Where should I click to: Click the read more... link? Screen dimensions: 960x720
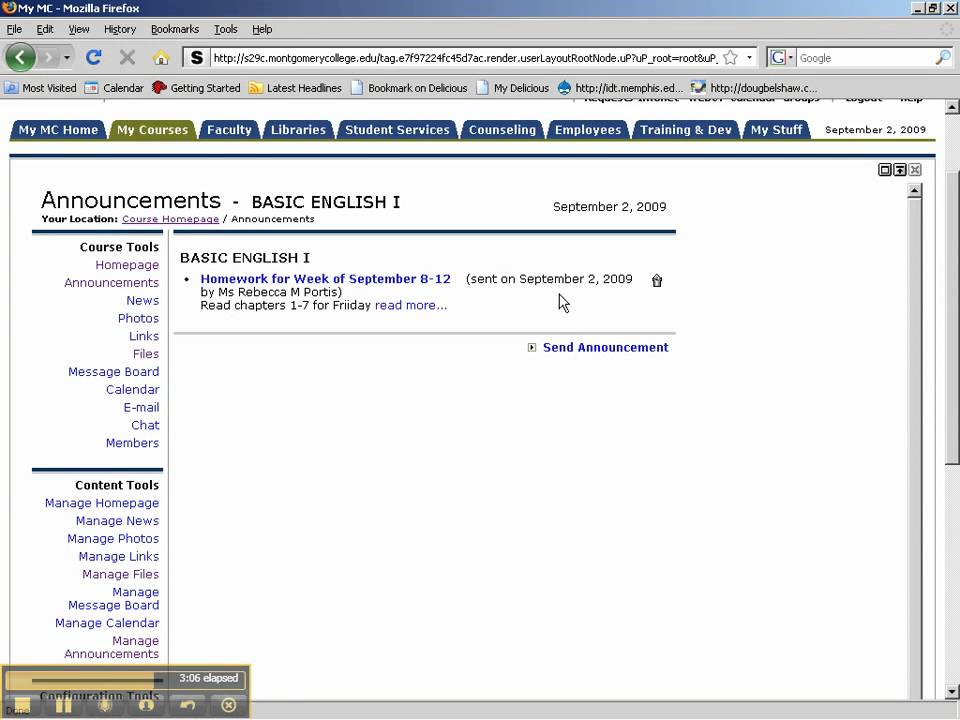pyautogui.click(x=411, y=305)
